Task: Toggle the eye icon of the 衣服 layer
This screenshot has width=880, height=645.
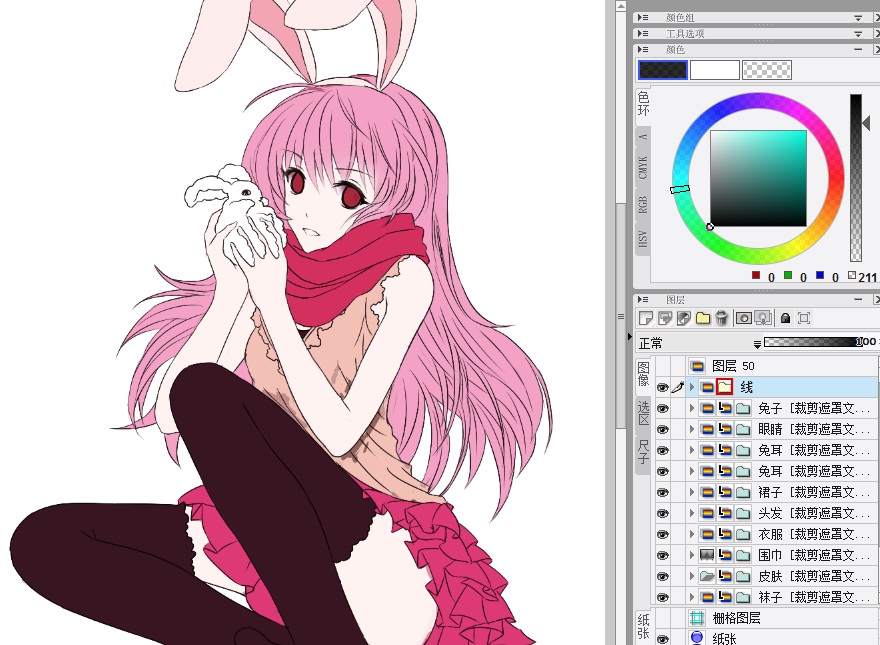Action: click(x=663, y=534)
